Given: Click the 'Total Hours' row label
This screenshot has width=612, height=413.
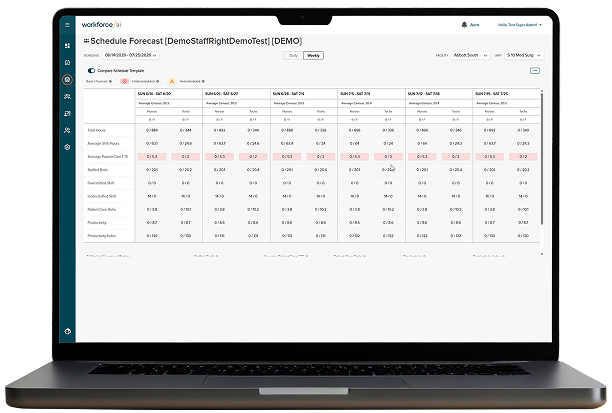Looking at the screenshot, I should [96, 130].
